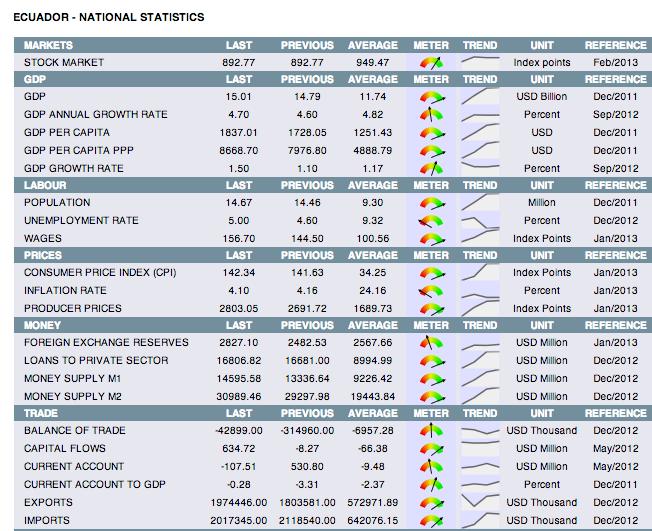Click Balance of Trade previous value -314960.00
652x531 pixels.
(307, 430)
